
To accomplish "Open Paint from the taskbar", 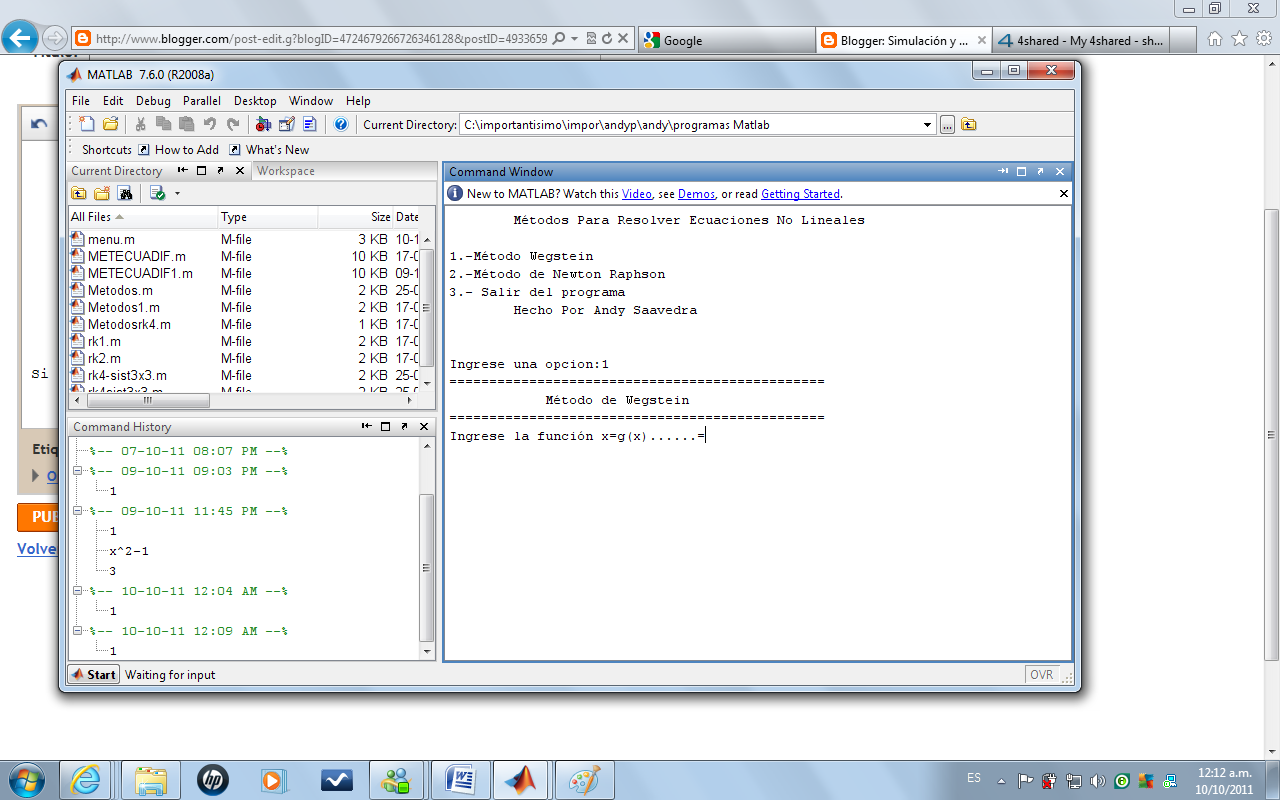I will point(582,779).
